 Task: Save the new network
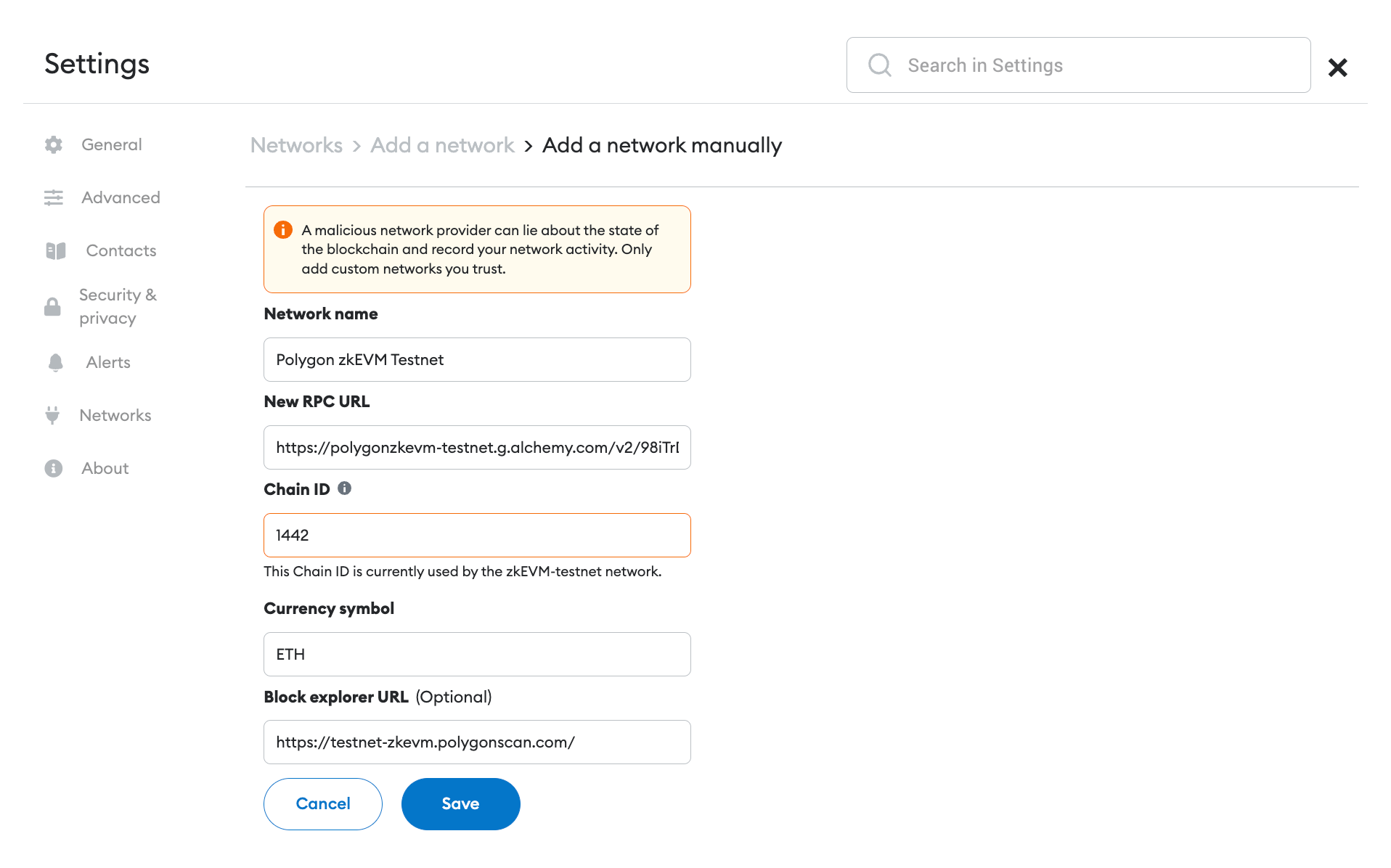click(460, 803)
